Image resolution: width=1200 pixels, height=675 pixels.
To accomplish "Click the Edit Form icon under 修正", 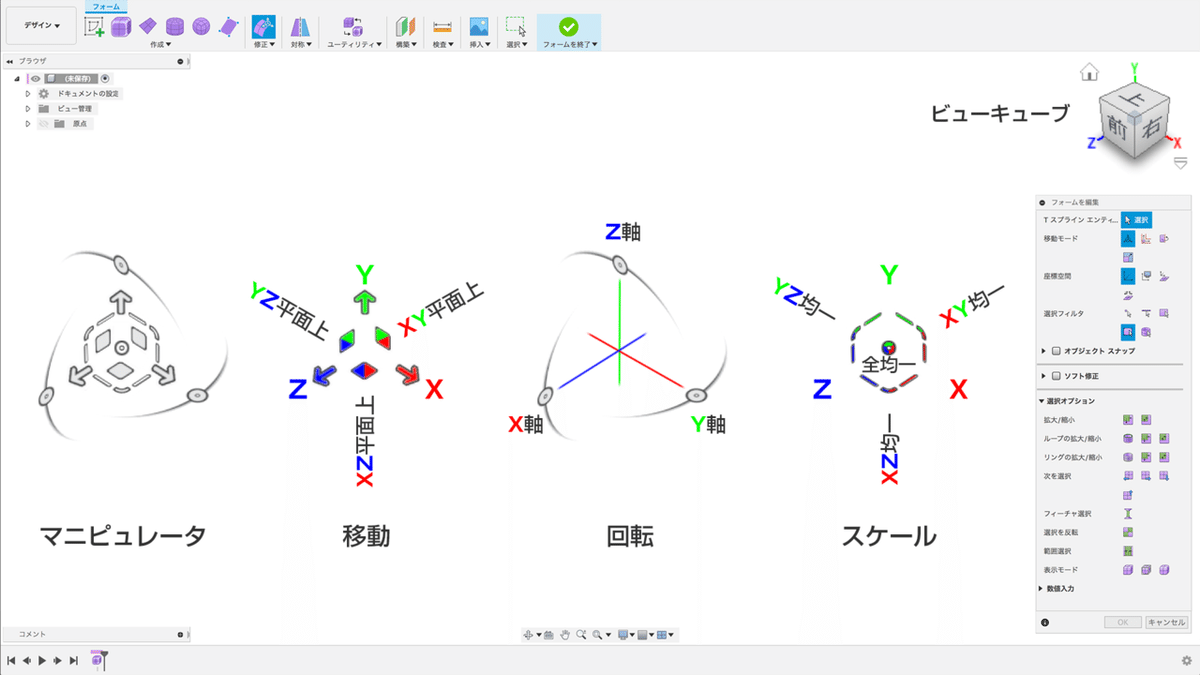I will pyautogui.click(x=264, y=27).
